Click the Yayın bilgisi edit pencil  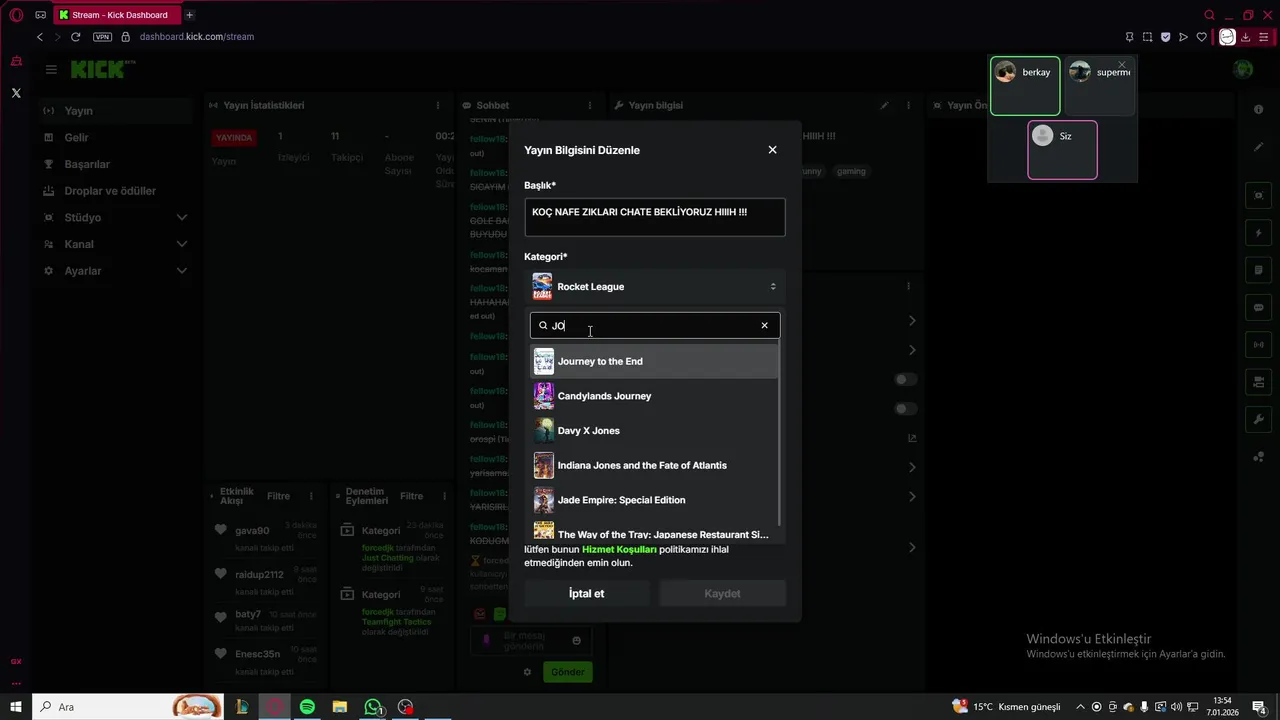point(884,106)
